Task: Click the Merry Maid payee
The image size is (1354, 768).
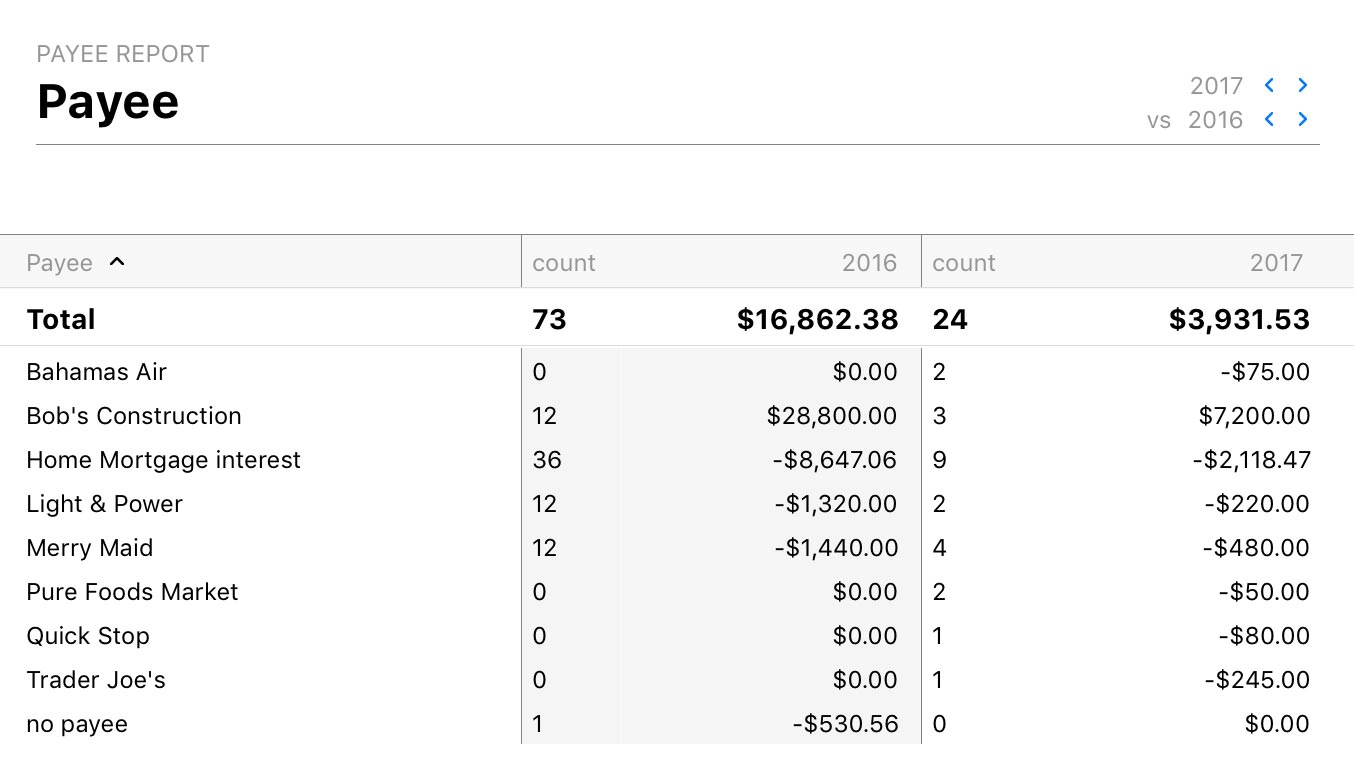Action: [90, 548]
